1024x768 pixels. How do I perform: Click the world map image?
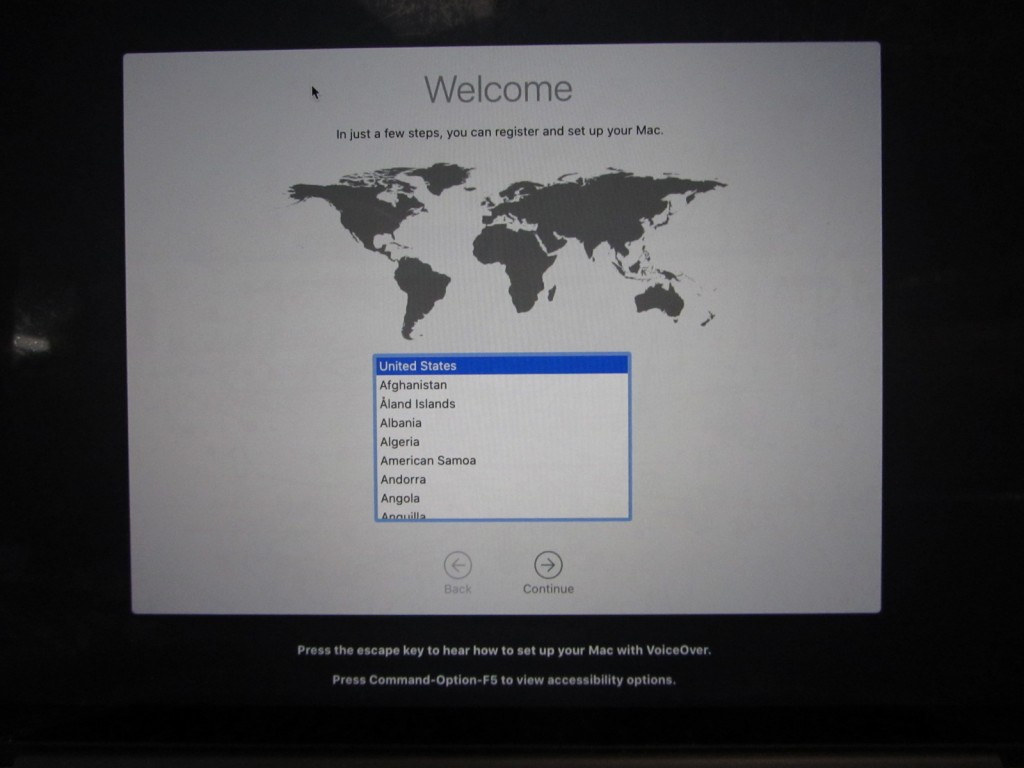pyautogui.click(x=507, y=251)
